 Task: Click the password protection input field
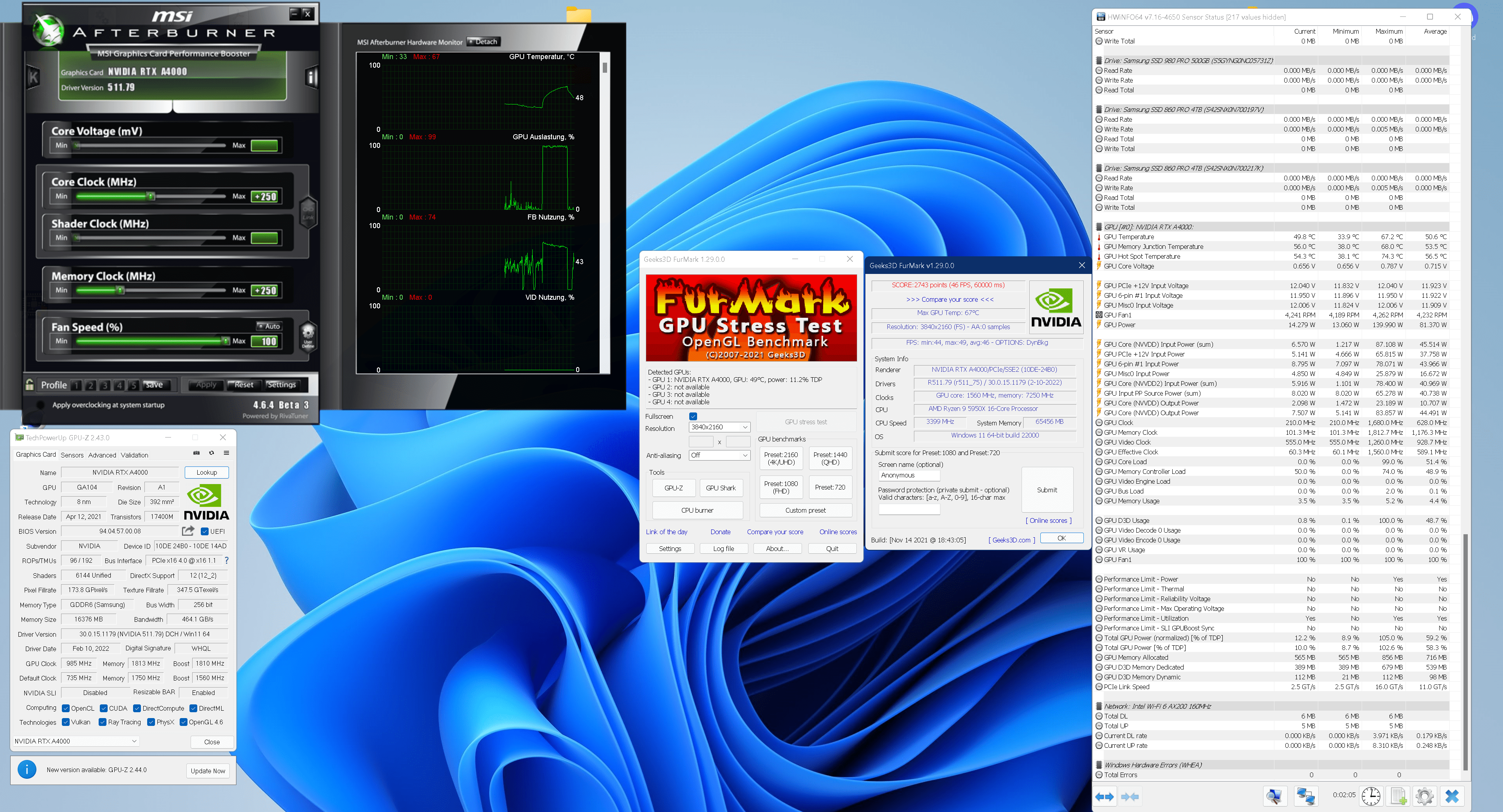pyautogui.click(x=909, y=509)
